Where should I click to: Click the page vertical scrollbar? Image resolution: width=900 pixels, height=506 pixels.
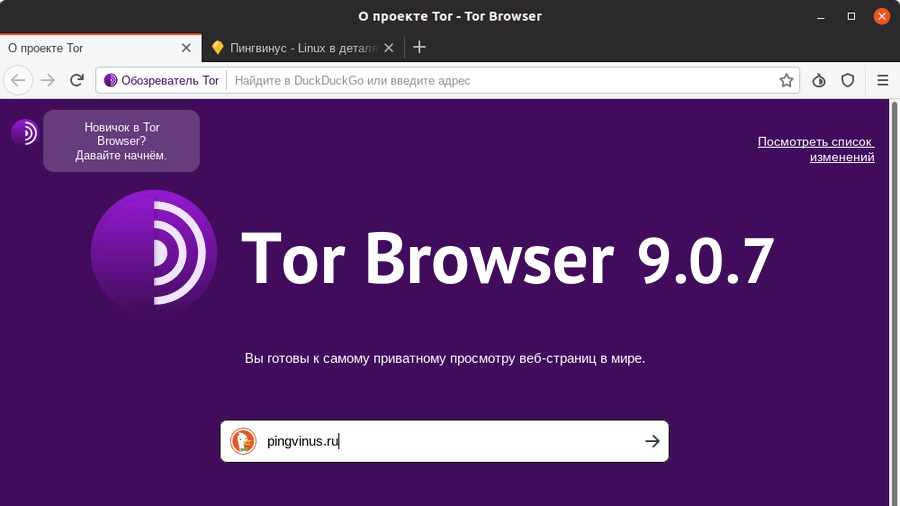[x=894, y=302]
